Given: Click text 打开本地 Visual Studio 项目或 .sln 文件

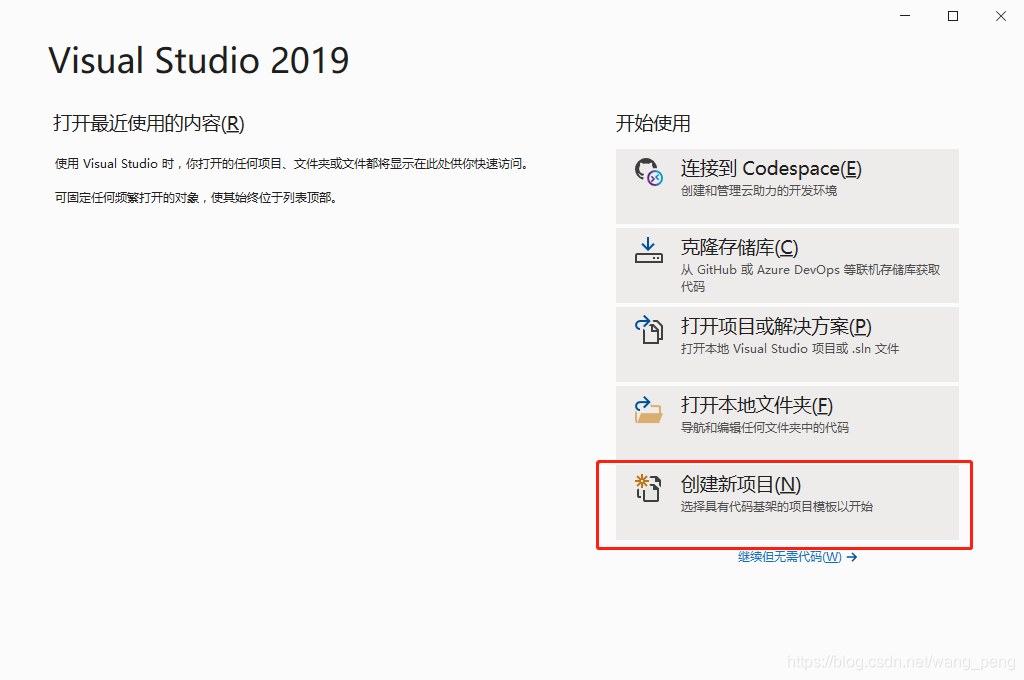Looking at the screenshot, I should point(790,349).
